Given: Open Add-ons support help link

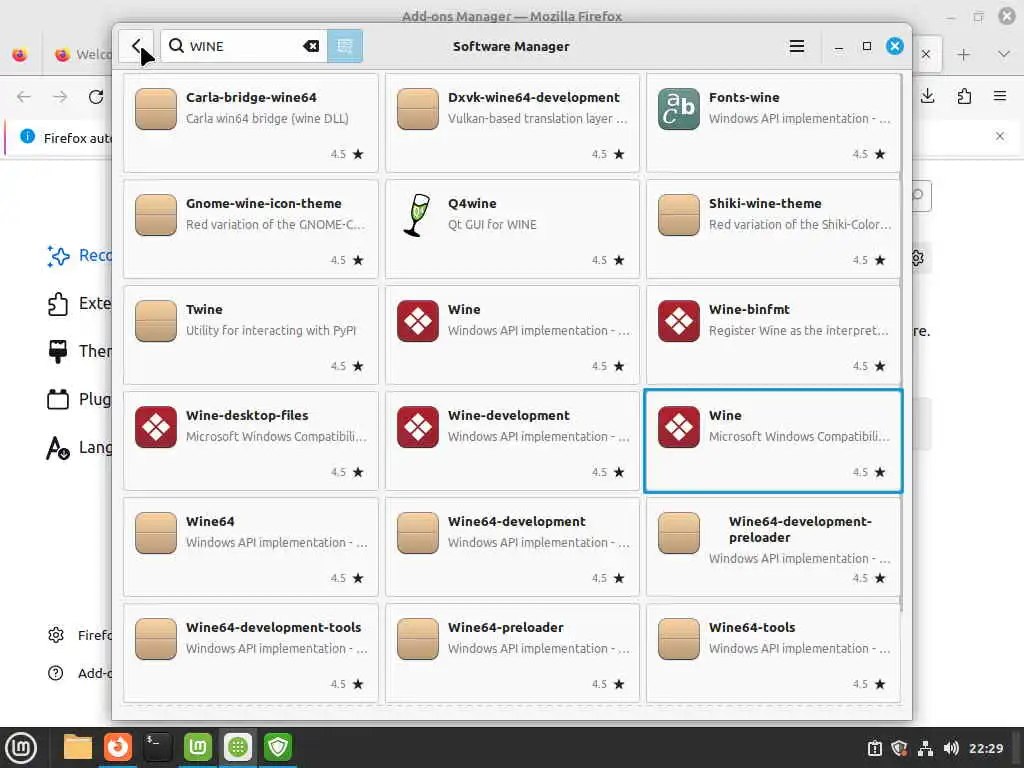Looking at the screenshot, I should [x=79, y=673].
